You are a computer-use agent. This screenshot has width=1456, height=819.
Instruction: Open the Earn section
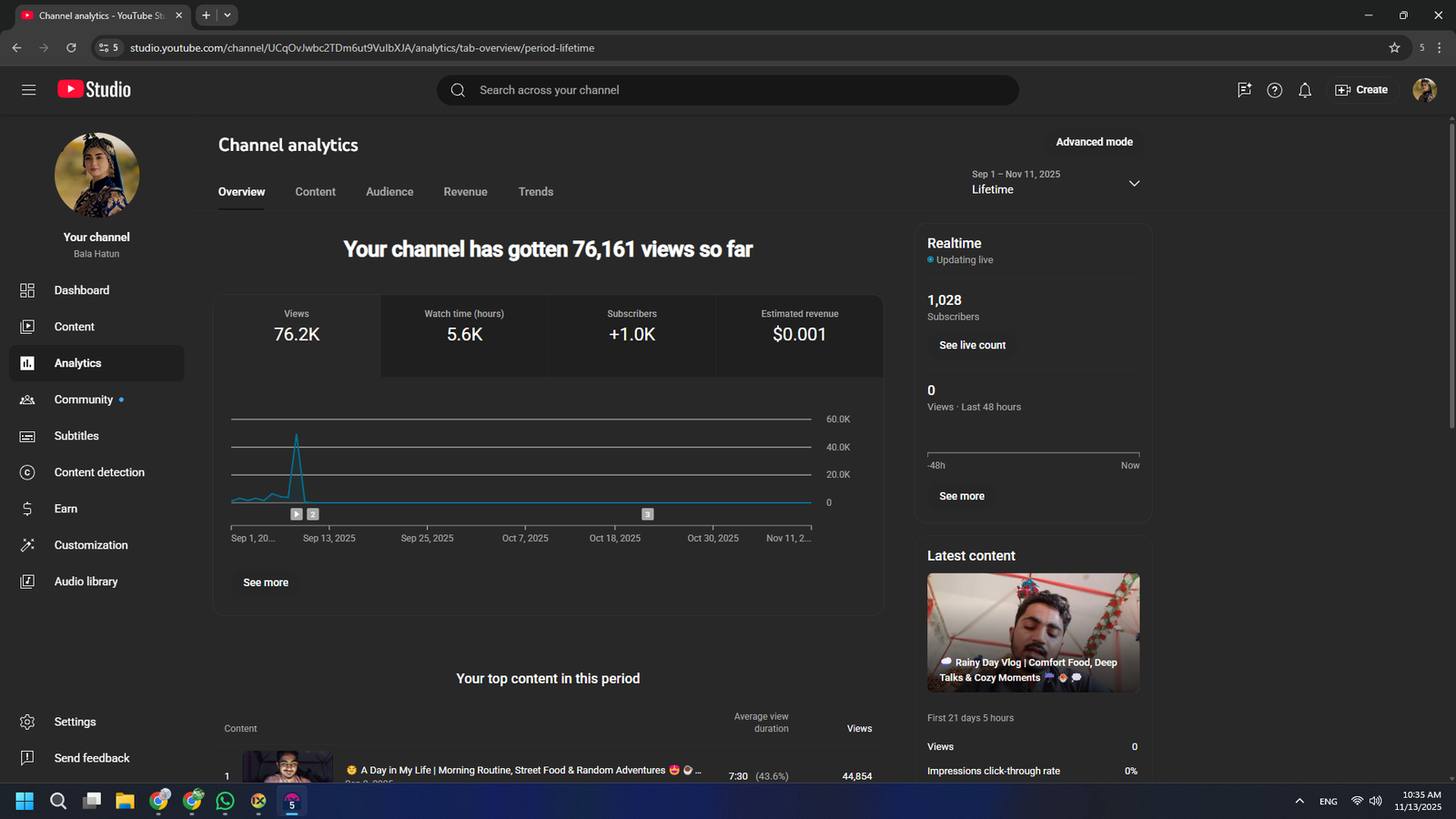[66, 509]
